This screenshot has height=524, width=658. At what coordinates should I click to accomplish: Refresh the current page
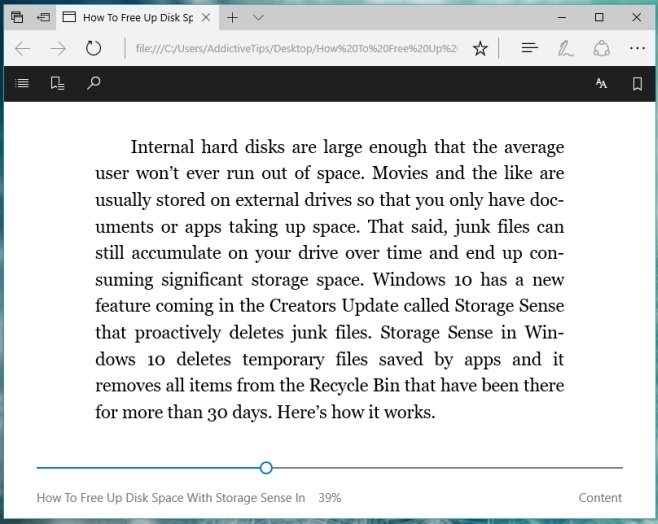93,49
